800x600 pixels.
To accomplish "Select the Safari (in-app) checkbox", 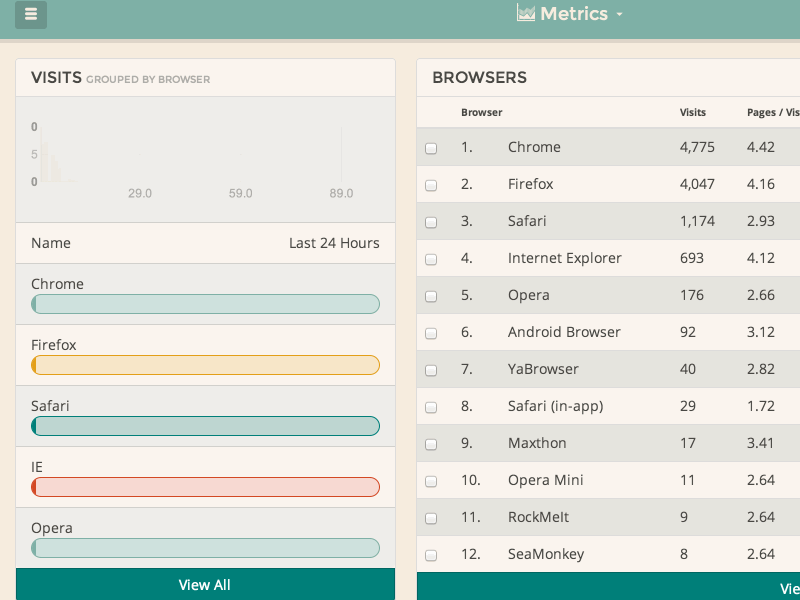I will (431, 407).
